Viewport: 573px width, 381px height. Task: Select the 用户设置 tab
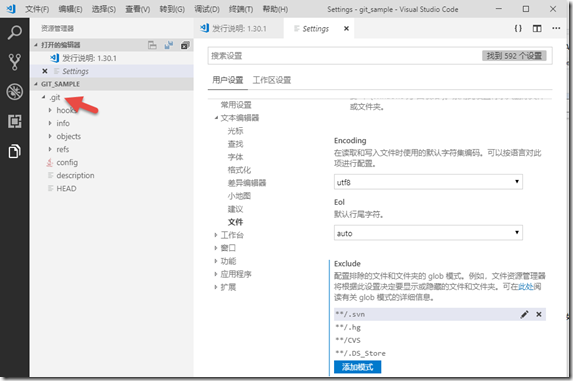pos(227,80)
